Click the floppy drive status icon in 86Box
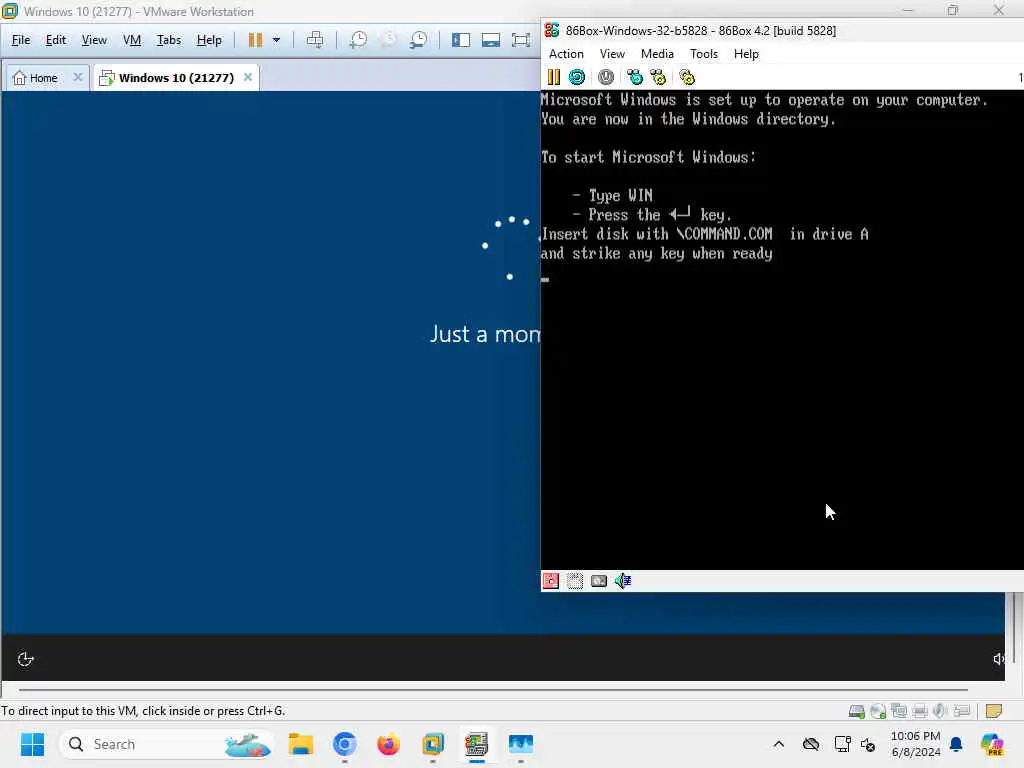Screen dimensions: 1024x768 551,581
